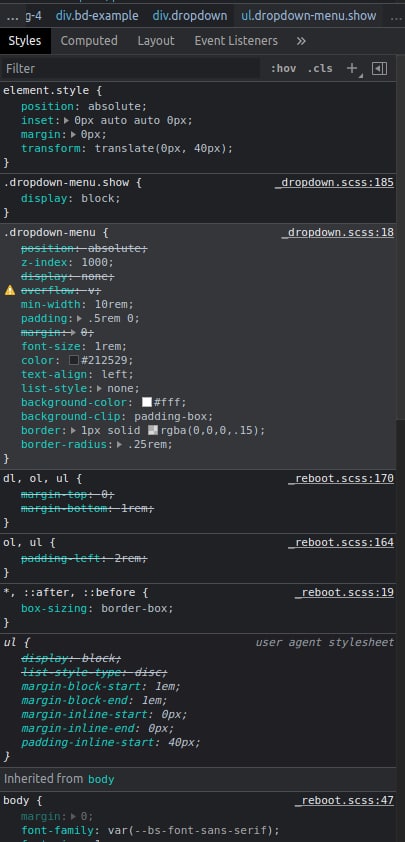Click the overflow warning triangle icon
This screenshot has height=842, width=405.
click(x=10, y=291)
